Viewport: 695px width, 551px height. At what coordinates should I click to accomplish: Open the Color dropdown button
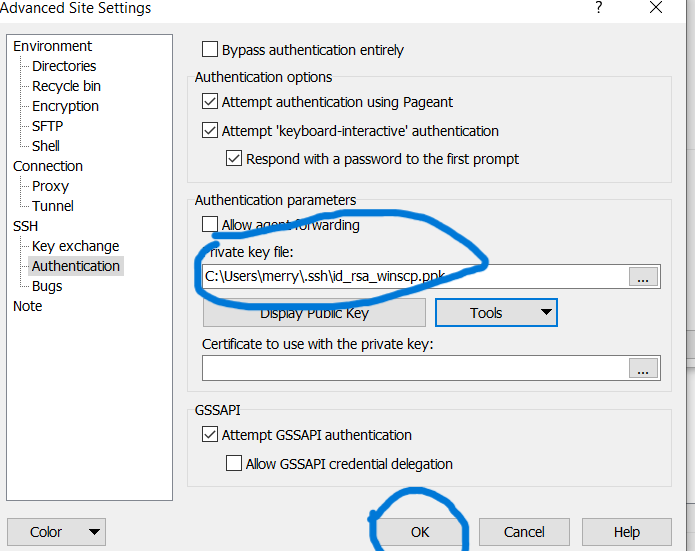56,532
